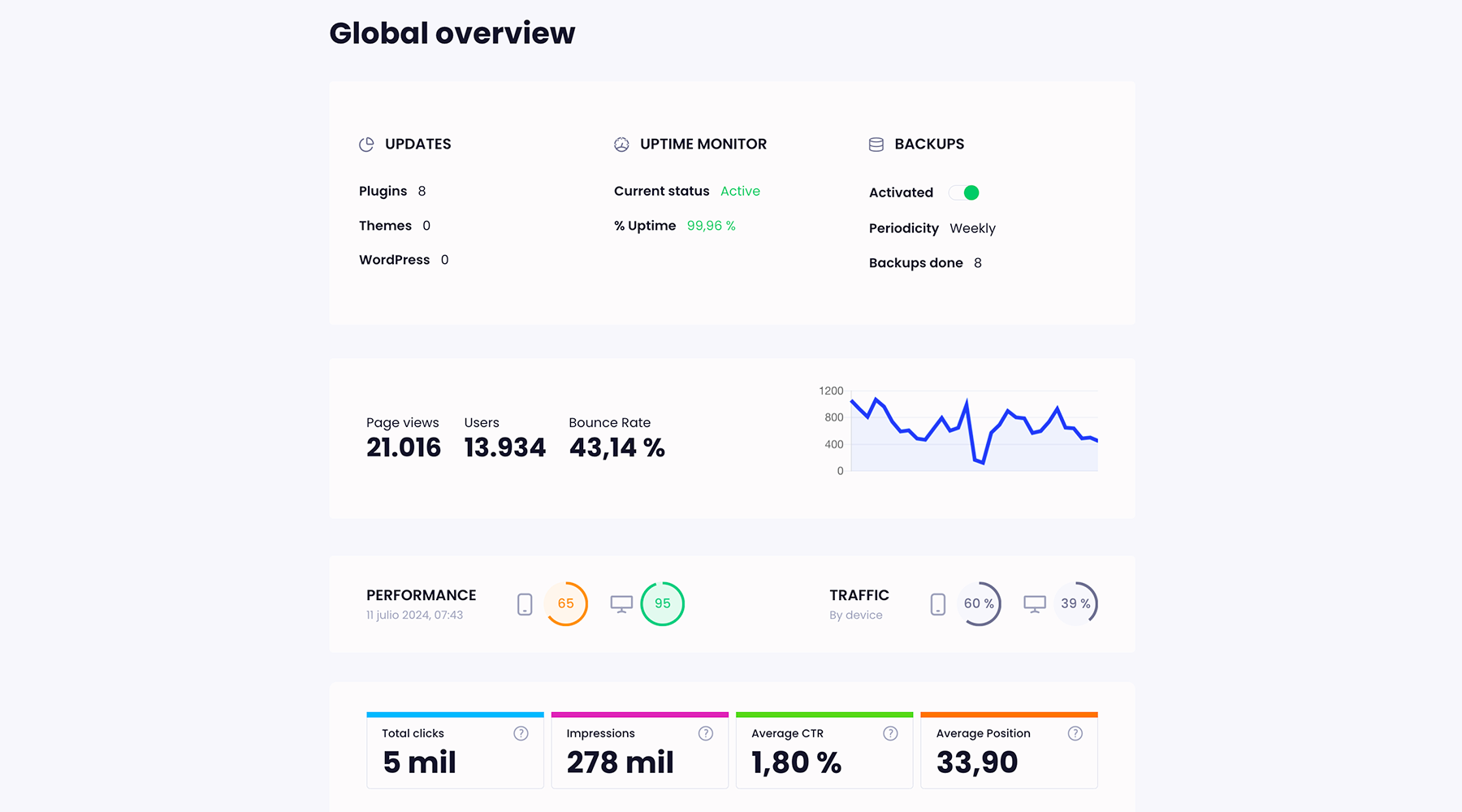The width and height of the screenshot is (1462, 812).
Task: Click the WordPress label in Updates
Action: tap(395, 260)
